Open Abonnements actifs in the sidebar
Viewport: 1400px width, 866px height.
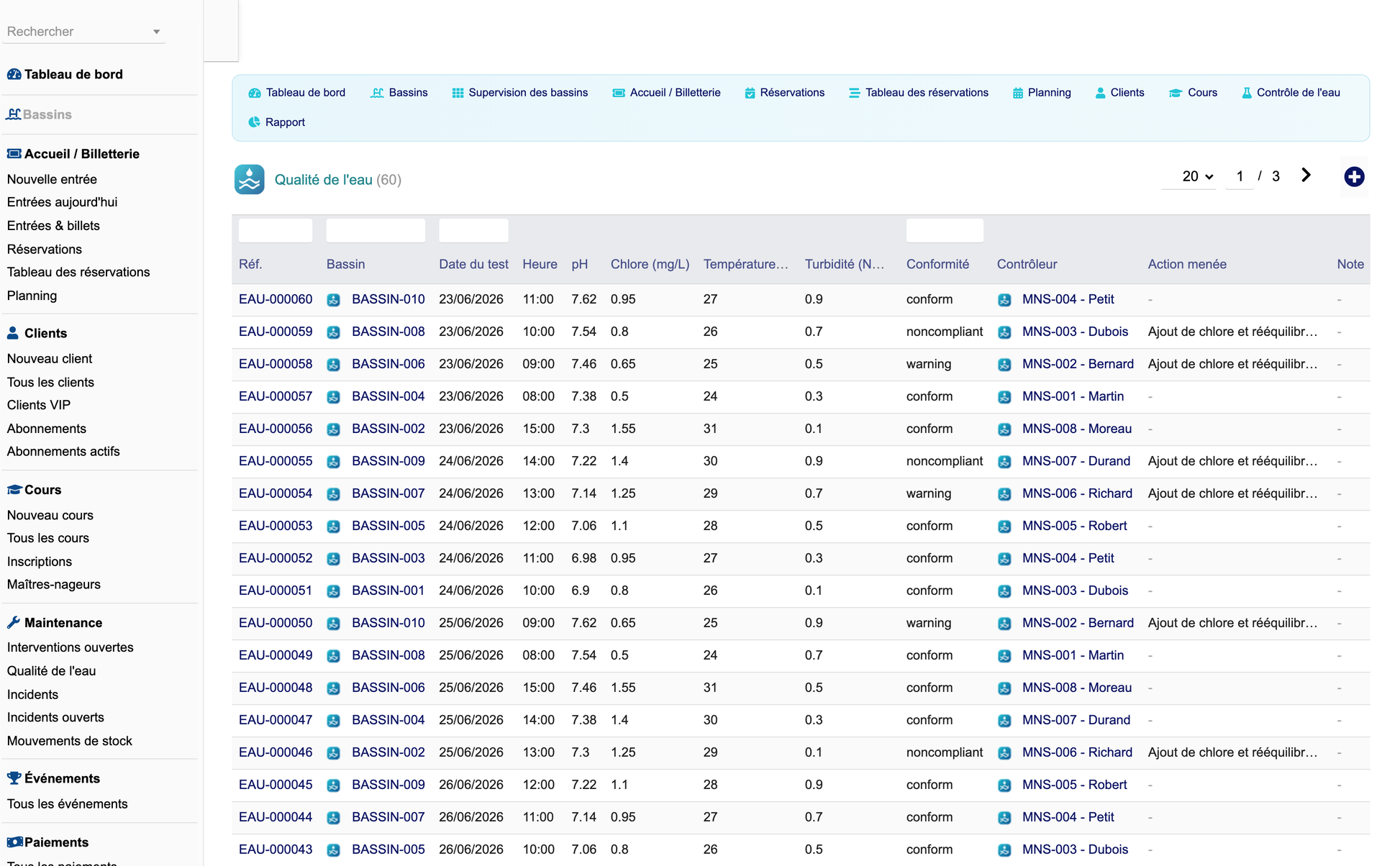click(x=63, y=451)
